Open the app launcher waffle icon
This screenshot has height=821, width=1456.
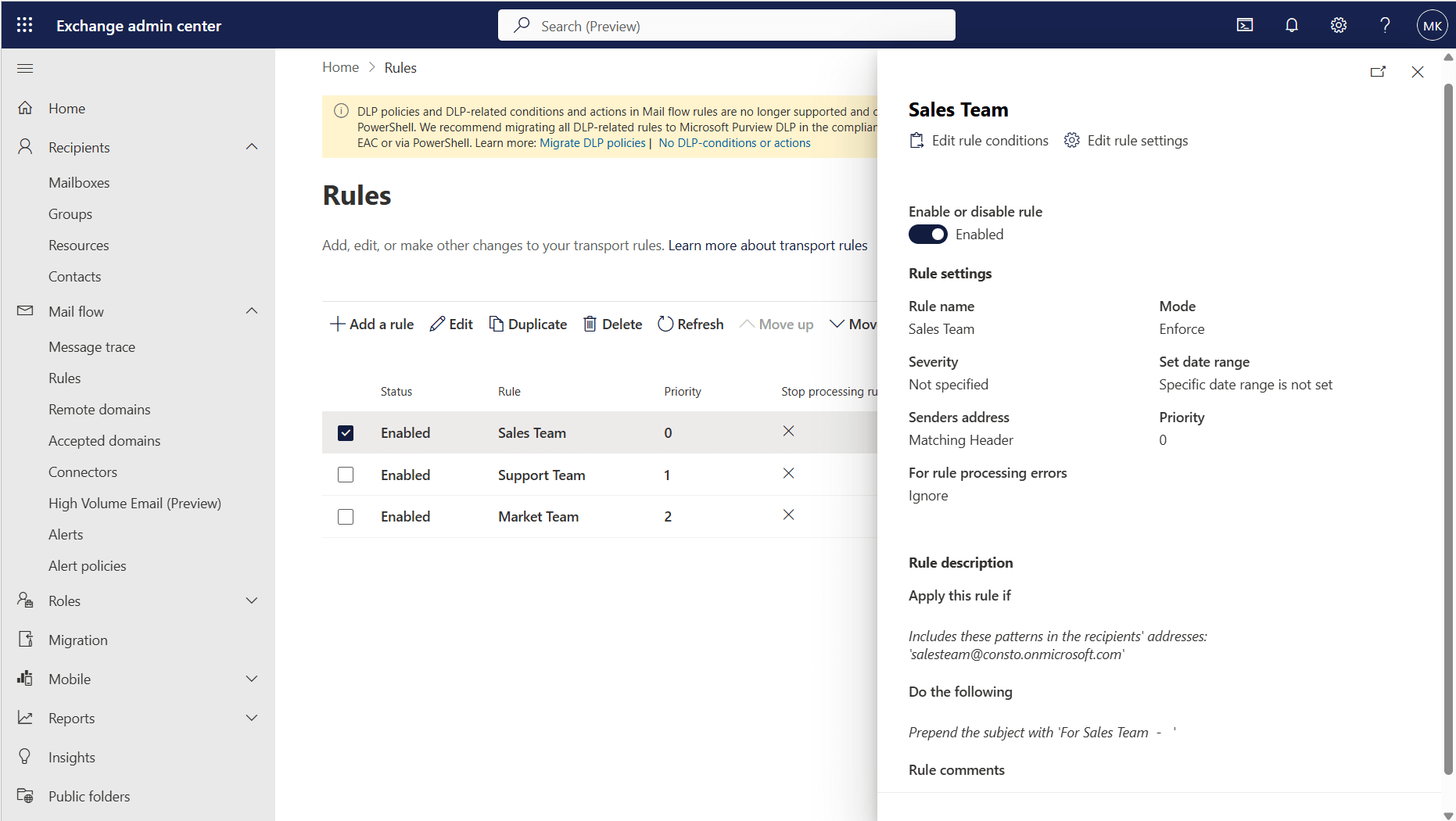pyautogui.click(x=24, y=25)
